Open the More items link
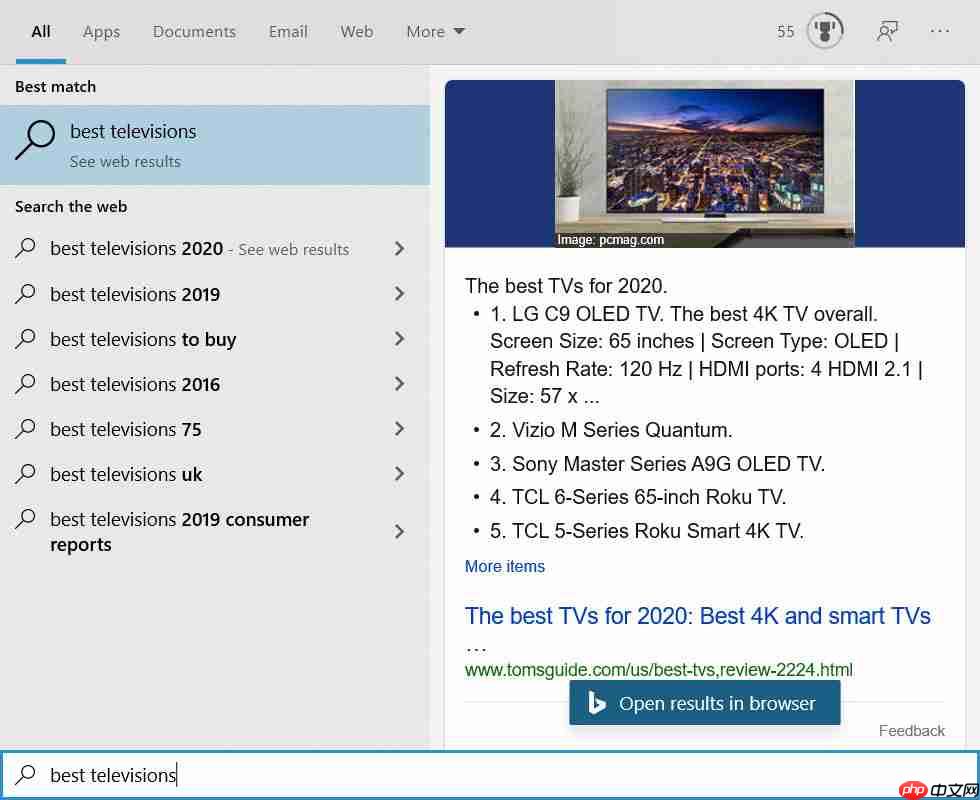Screen dimensions: 980x800 tap(504, 566)
